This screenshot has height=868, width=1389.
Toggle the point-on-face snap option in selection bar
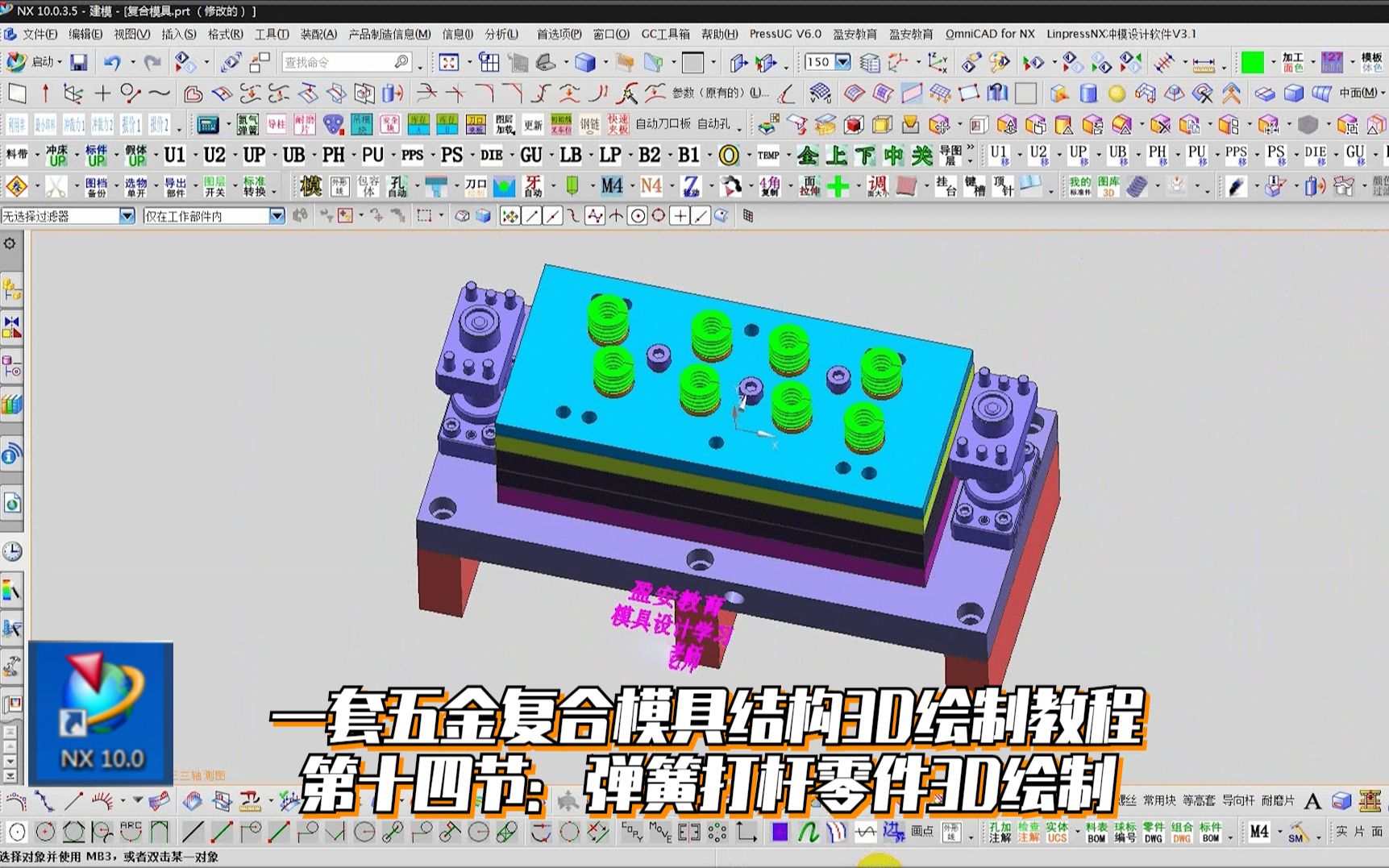[x=722, y=216]
